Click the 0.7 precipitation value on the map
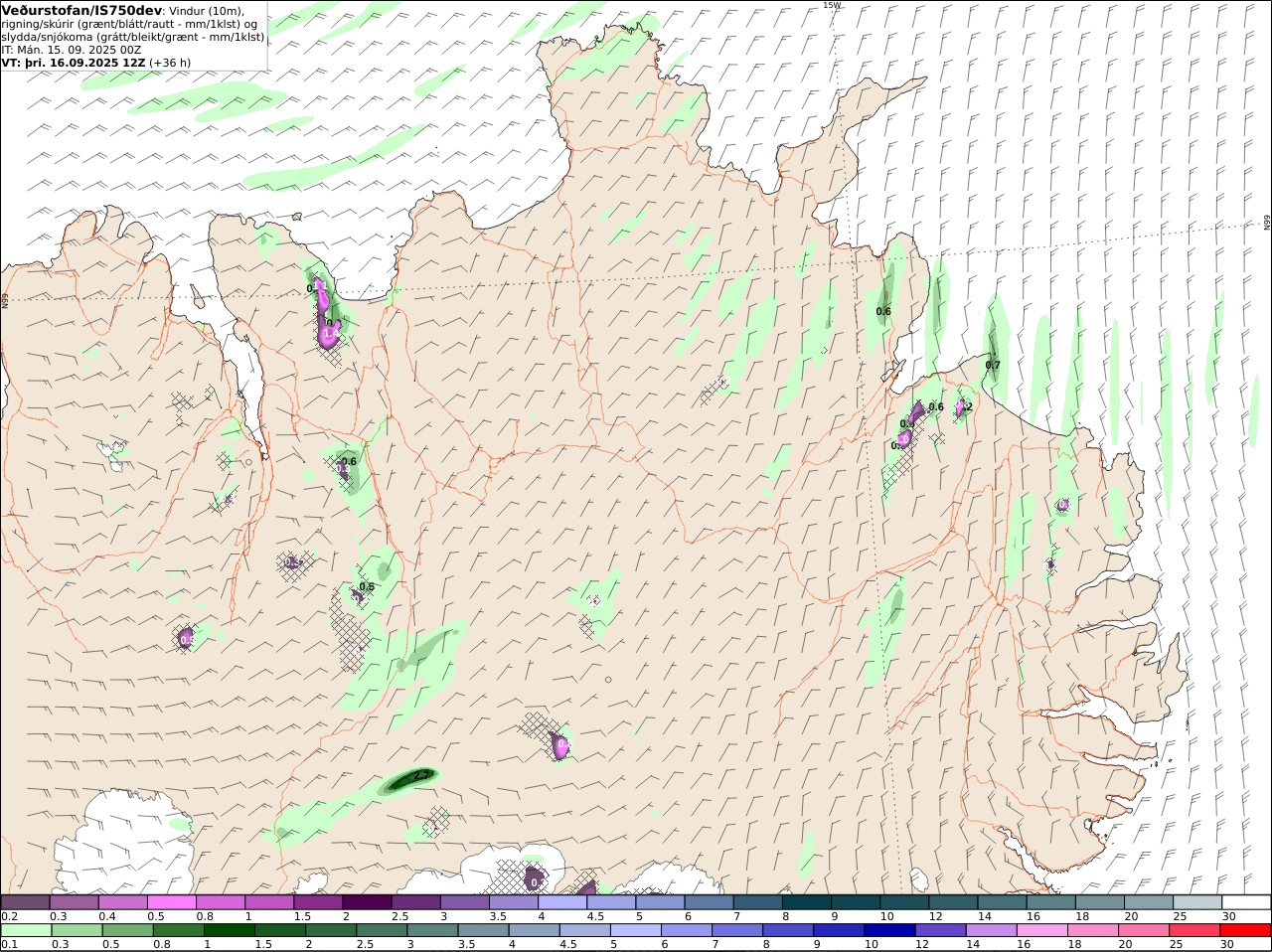1272x952 pixels. point(993,366)
